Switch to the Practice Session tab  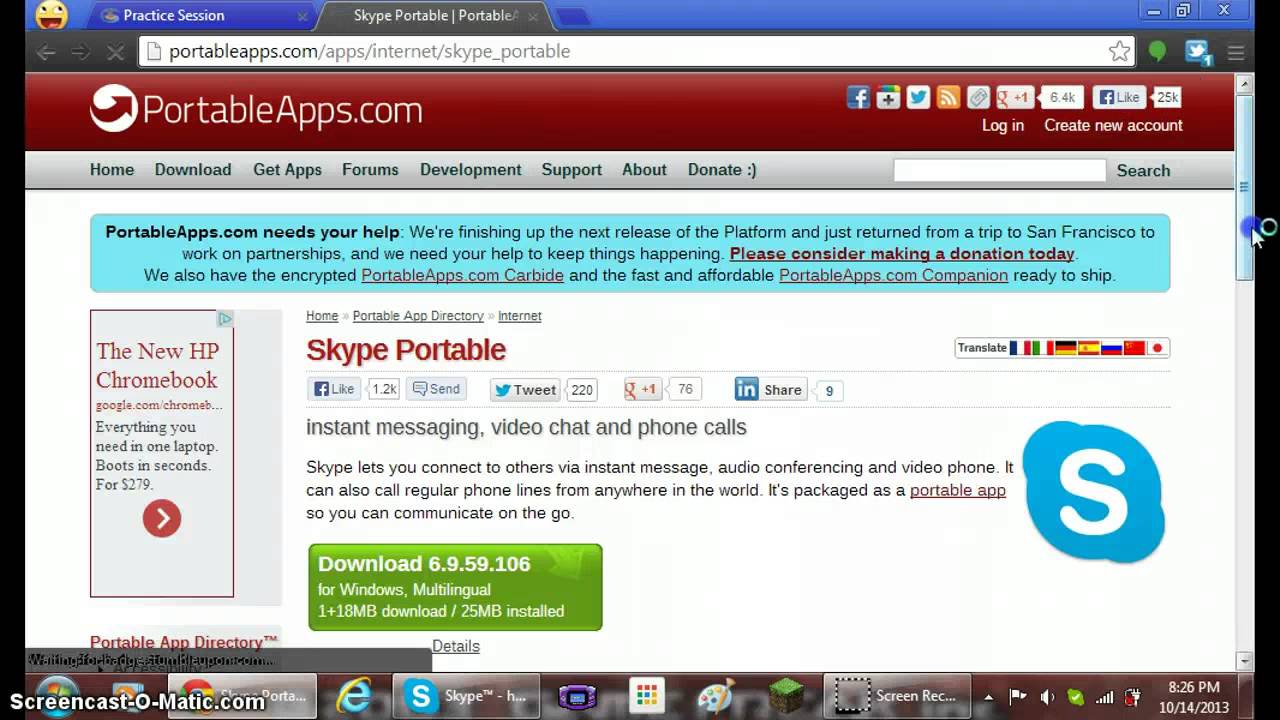[204, 15]
